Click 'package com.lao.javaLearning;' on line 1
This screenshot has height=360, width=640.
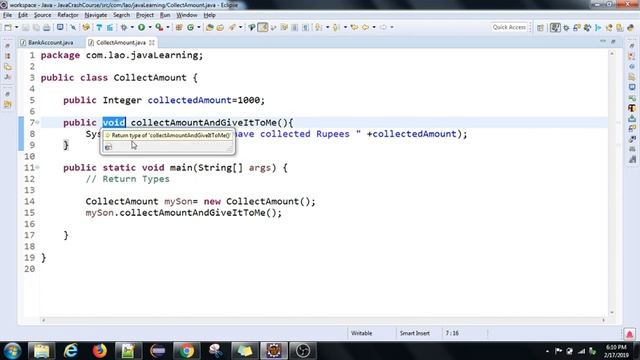point(122,55)
